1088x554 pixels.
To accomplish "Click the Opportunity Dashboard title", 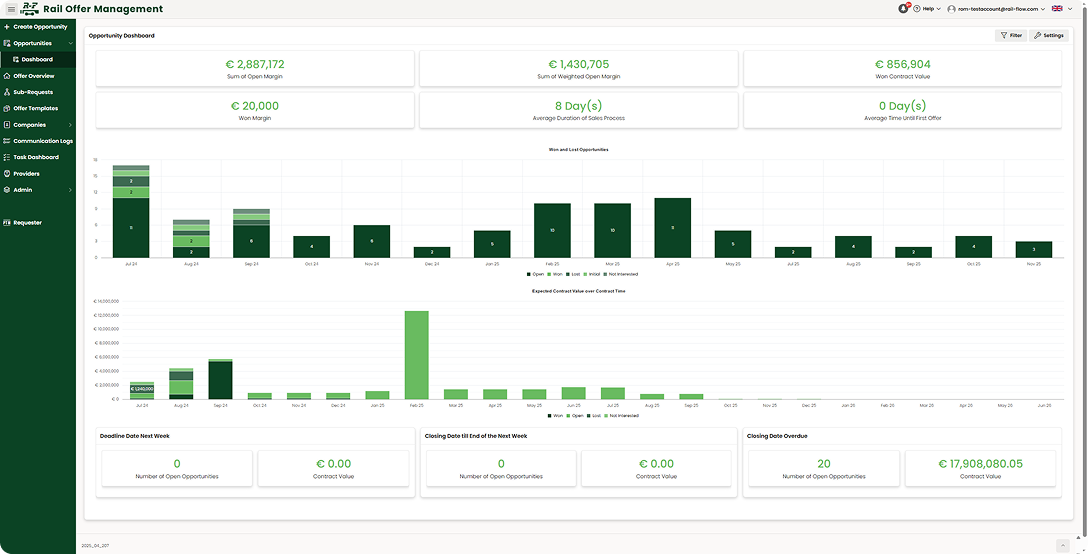I will pyautogui.click(x=121, y=35).
